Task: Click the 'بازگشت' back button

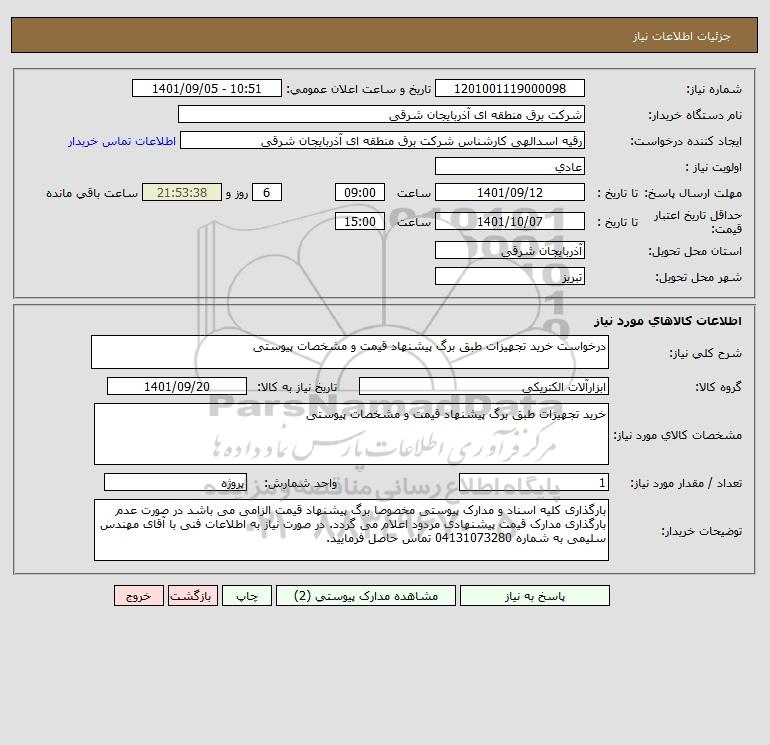Action: pos(192,596)
